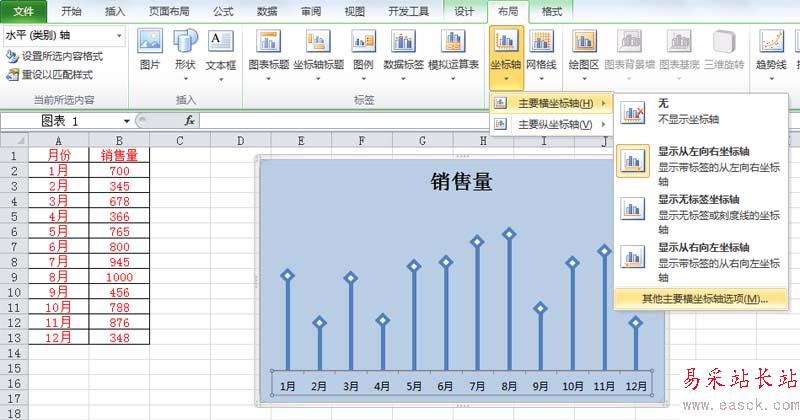Open Axis Titles (坐标轴标题) options
This screenshot has width=800, height=420.
coord(318,55)
